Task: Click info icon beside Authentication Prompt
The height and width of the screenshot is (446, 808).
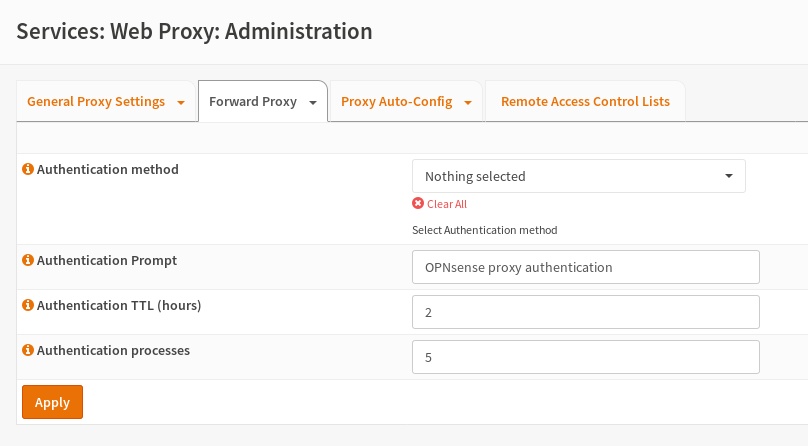Action: point(28,261)
